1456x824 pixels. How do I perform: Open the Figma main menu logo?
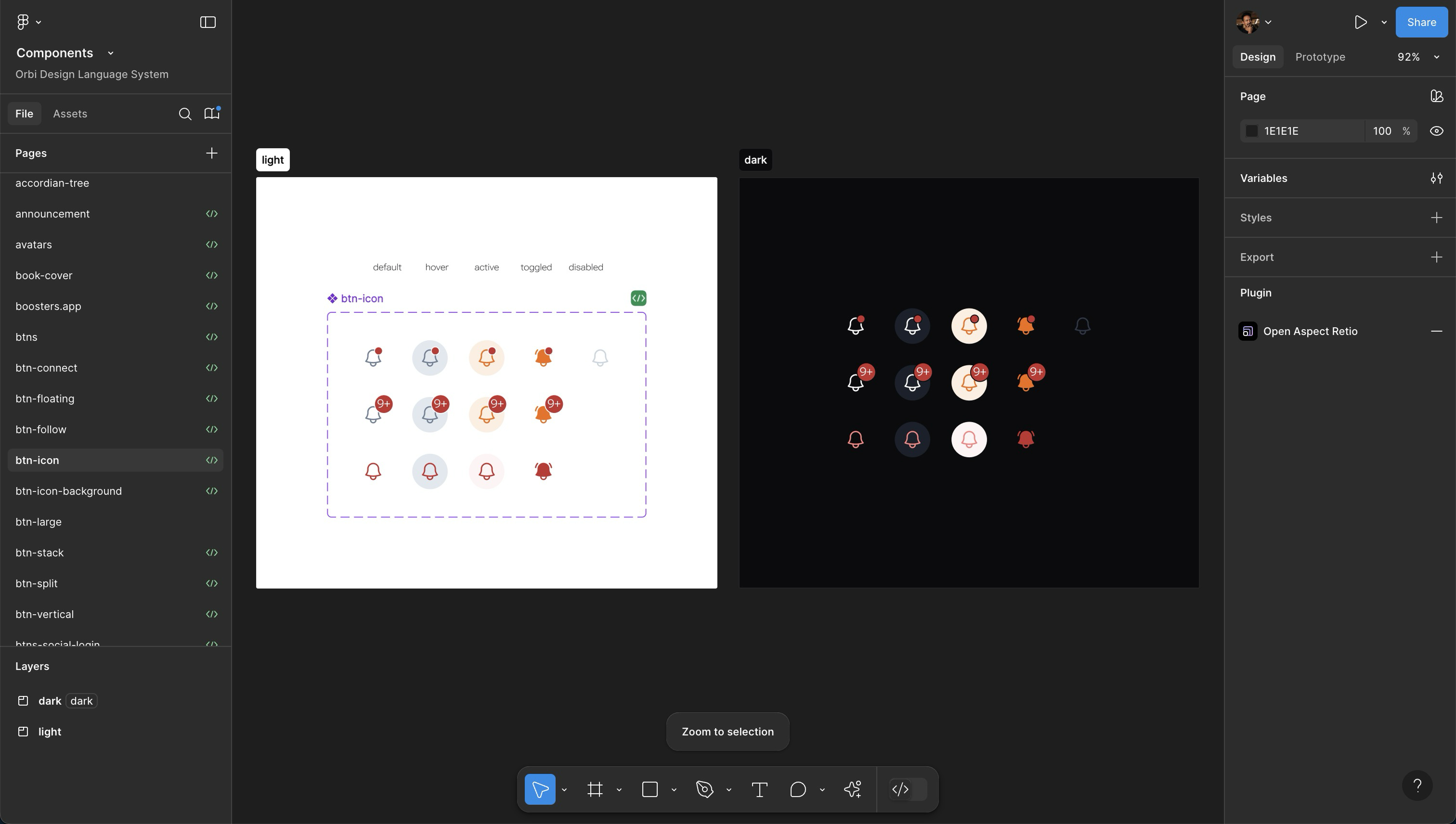click(23, 22)
